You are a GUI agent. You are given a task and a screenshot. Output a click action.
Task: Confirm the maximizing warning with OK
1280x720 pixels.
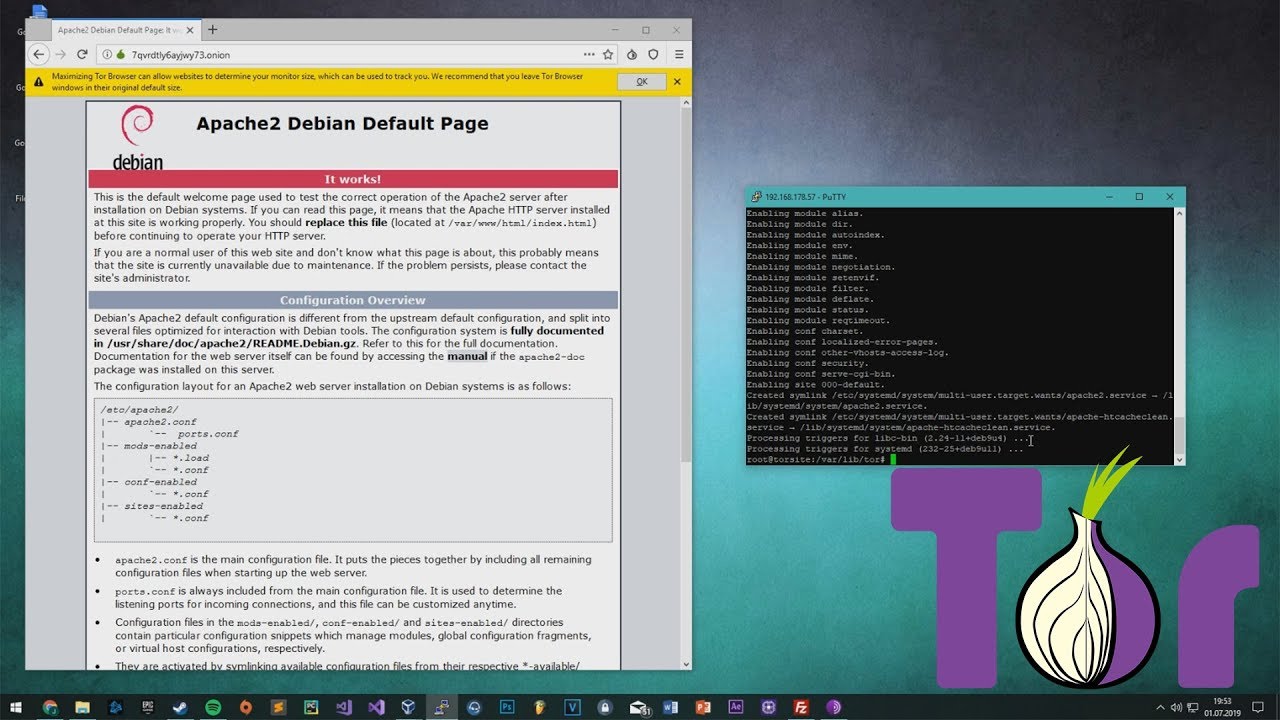point(642,81)
